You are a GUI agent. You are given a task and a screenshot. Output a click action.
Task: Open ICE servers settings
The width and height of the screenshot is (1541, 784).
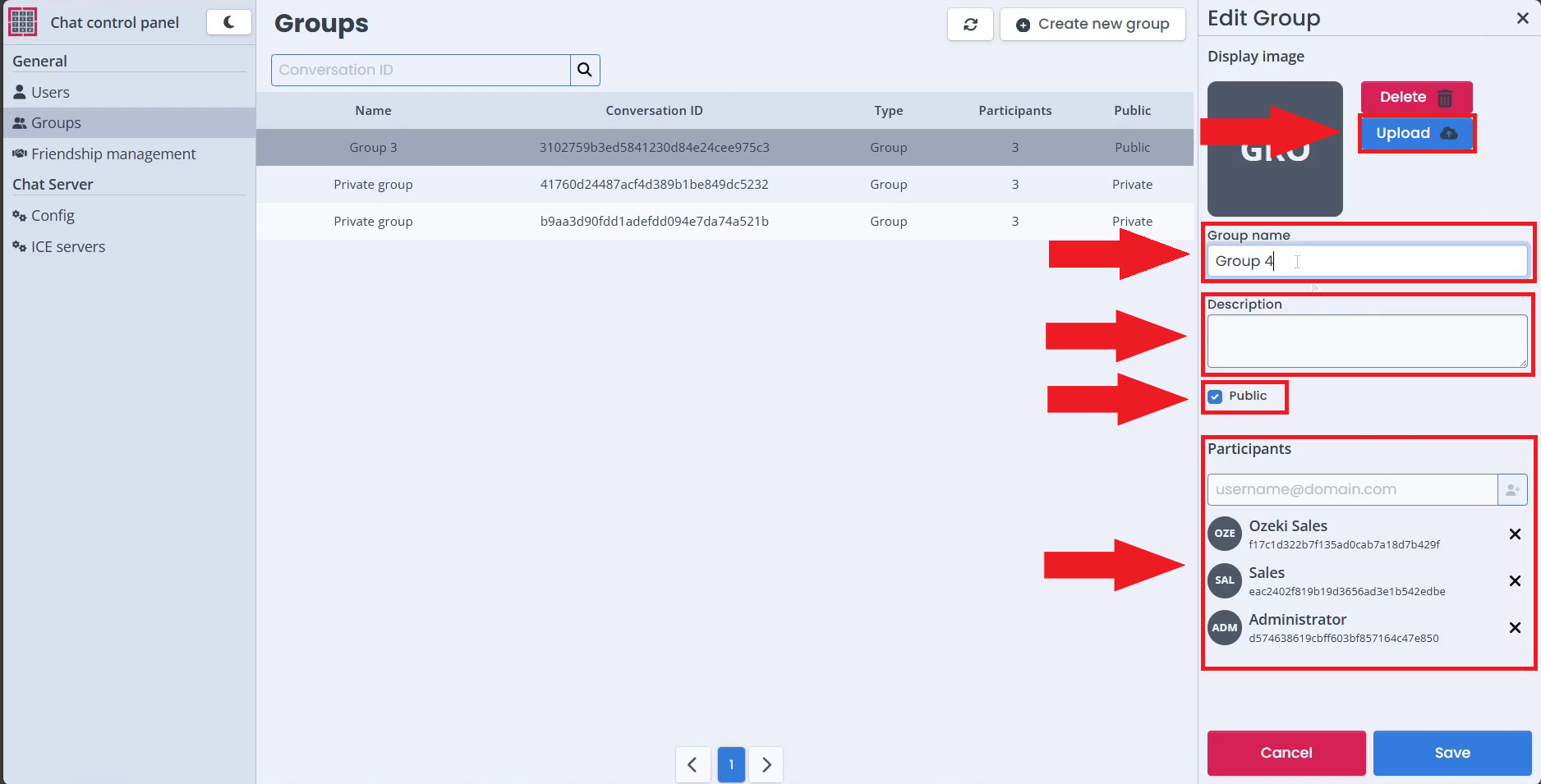pyautogui.click(x=67, y=246)
